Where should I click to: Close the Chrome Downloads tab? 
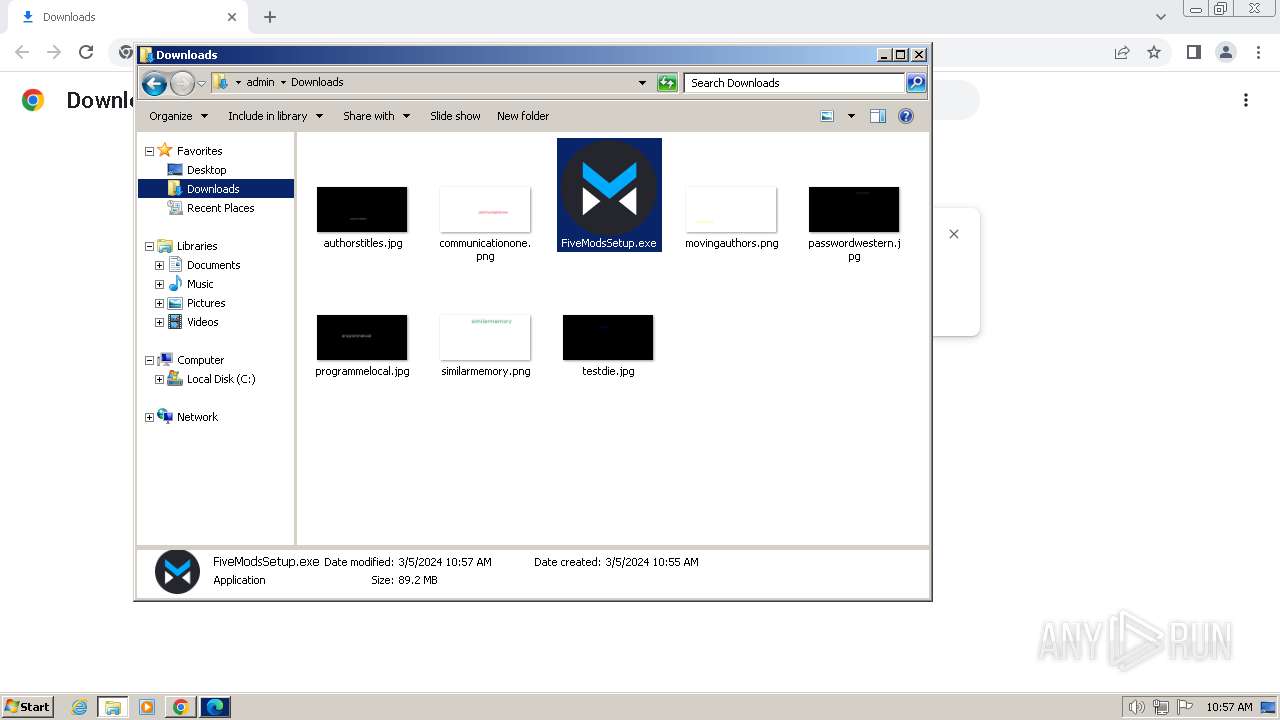point(232,17)
